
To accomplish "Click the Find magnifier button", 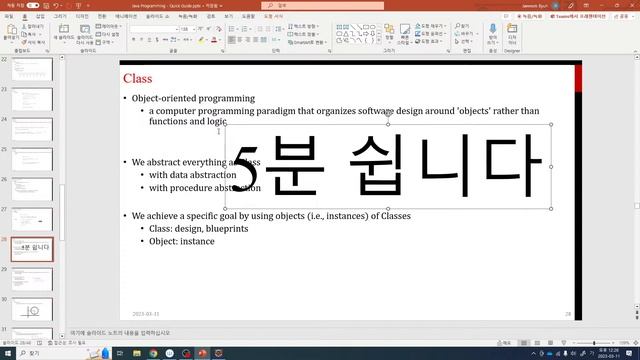I will coord(461,26).
